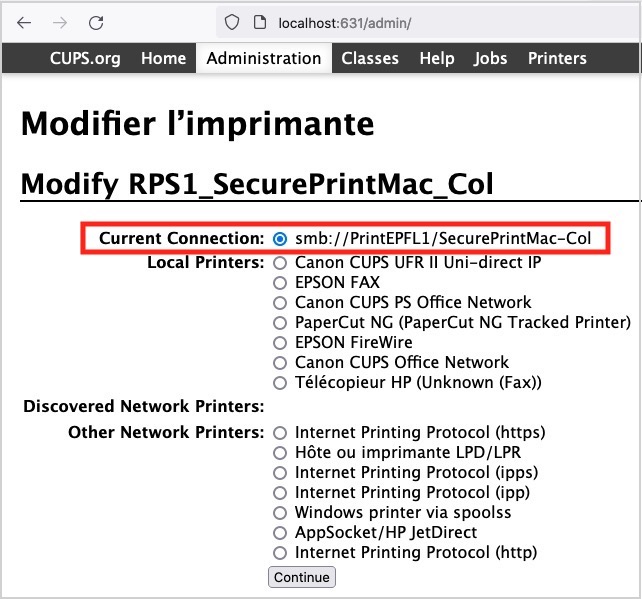
Task: Switch to the Jobs tab
Action: tap(491, 58)
